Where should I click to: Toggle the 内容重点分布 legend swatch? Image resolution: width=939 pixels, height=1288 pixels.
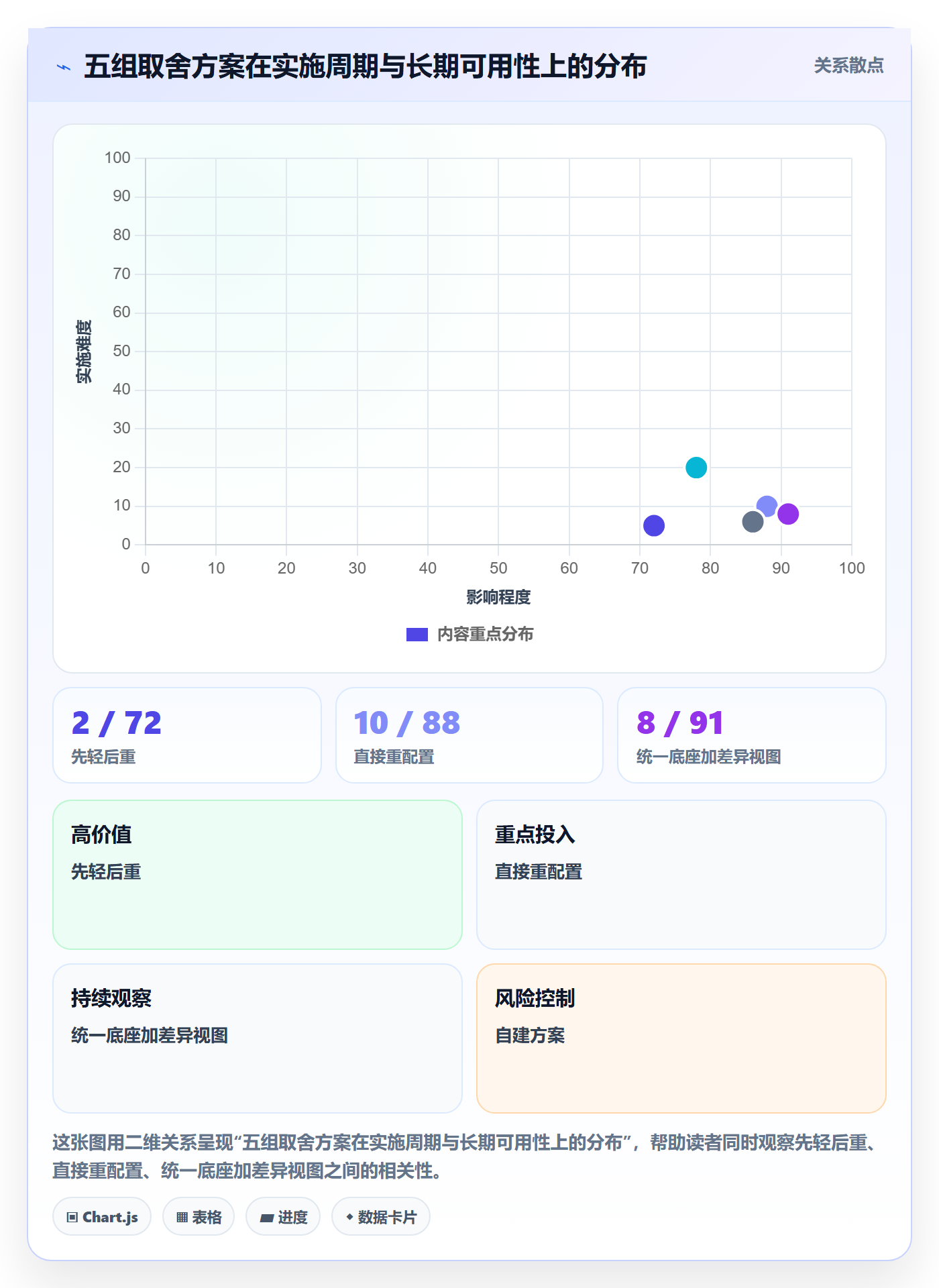coord(417,635)
